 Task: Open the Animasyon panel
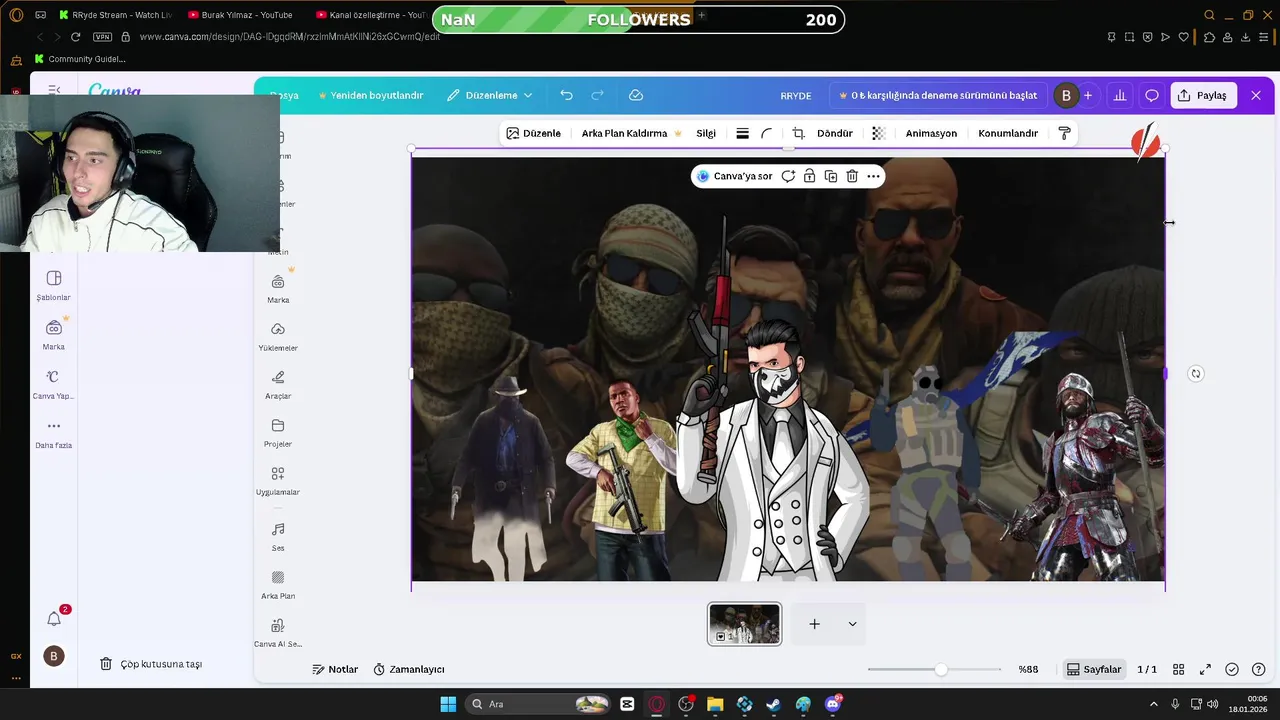click(931, 133)
